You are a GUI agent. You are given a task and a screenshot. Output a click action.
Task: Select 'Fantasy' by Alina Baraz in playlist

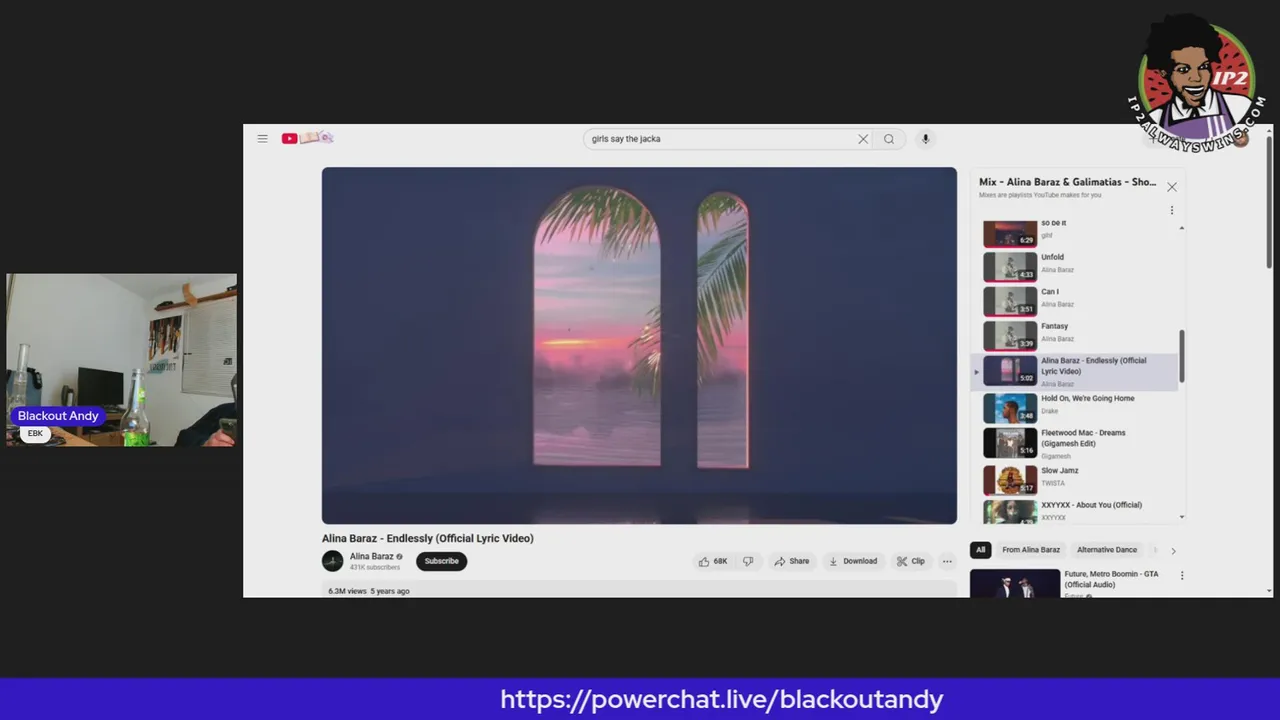tap(1075, 335)
